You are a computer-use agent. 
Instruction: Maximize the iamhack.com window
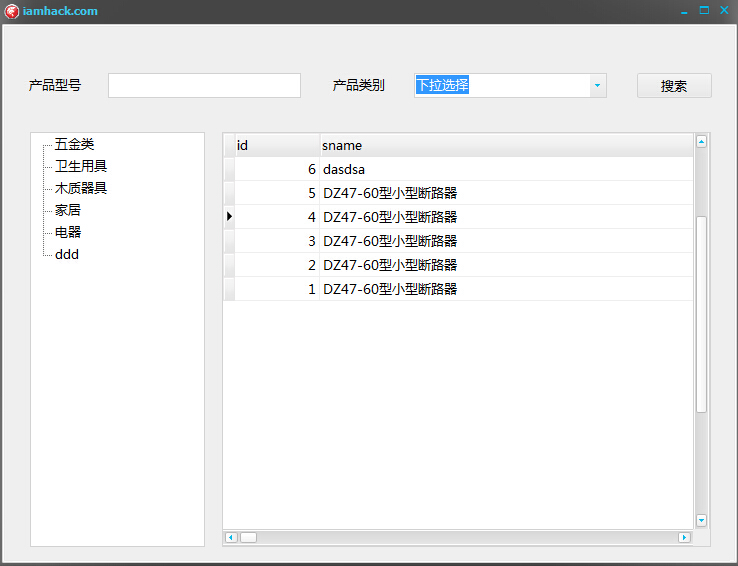[704, 10]
